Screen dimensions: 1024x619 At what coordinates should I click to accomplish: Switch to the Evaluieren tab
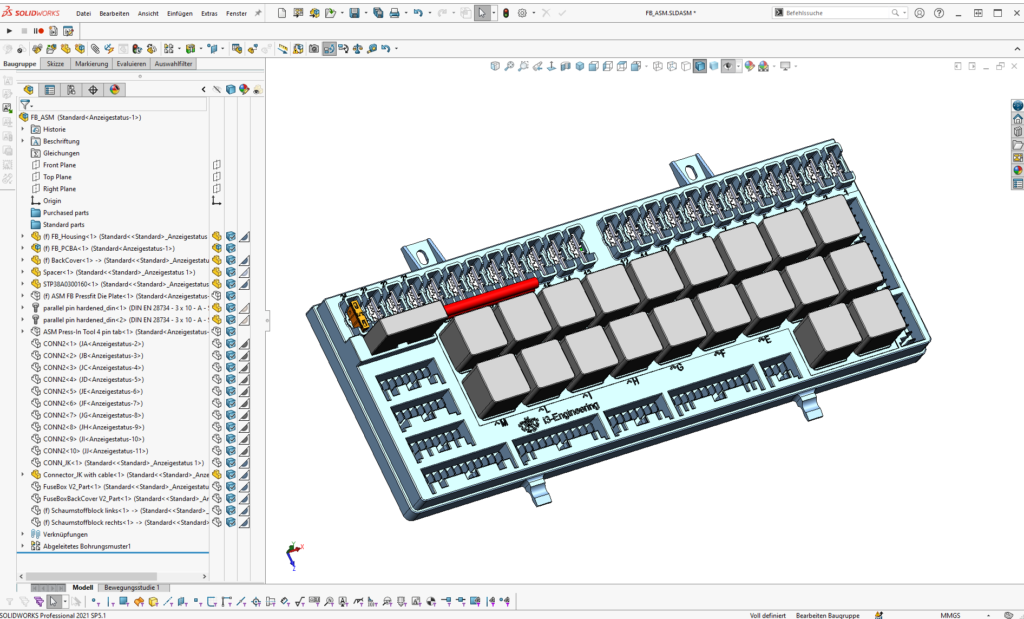[x=131, y=63]
